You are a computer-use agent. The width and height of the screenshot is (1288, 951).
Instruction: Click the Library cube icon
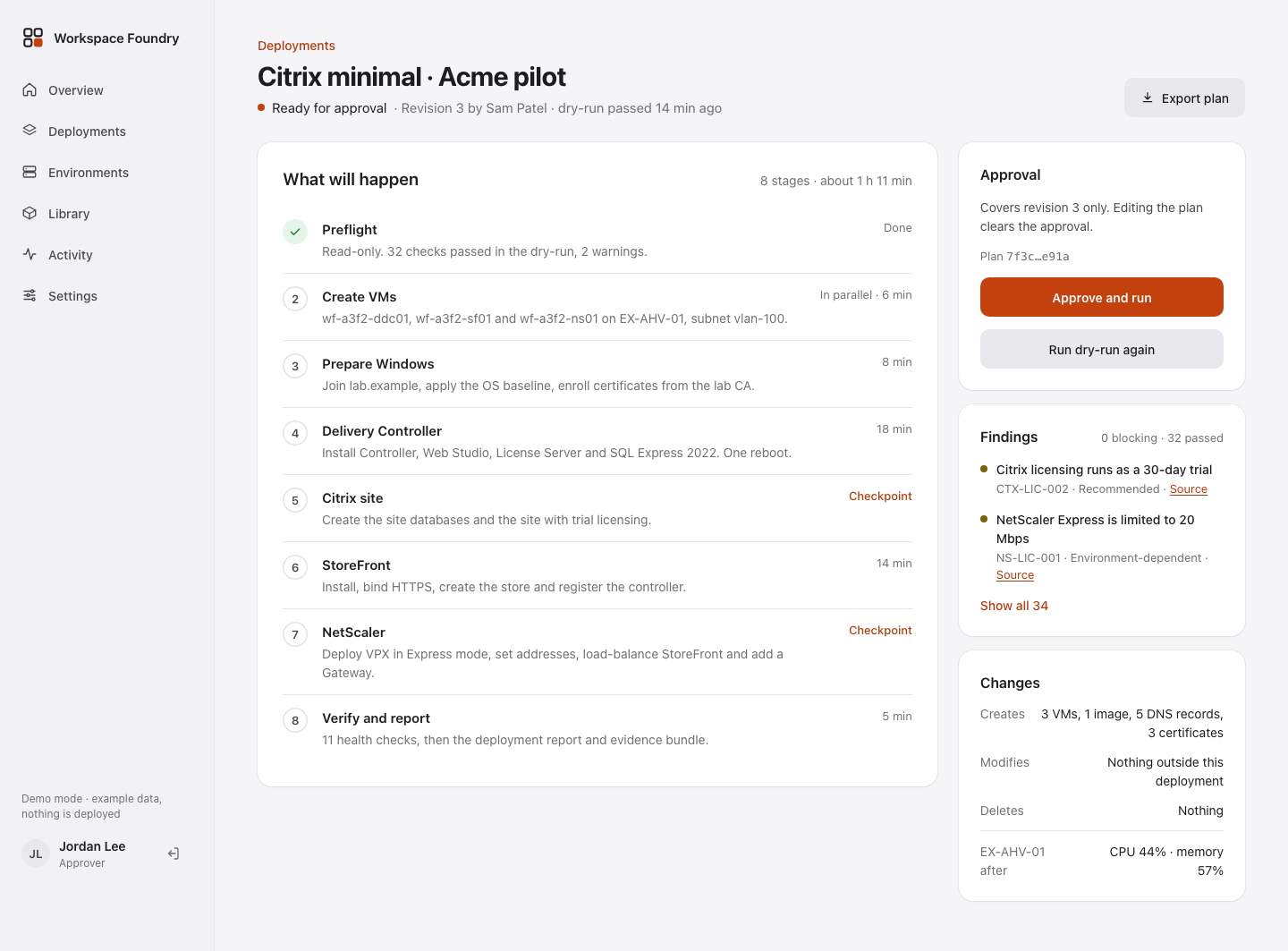point(30,213)
